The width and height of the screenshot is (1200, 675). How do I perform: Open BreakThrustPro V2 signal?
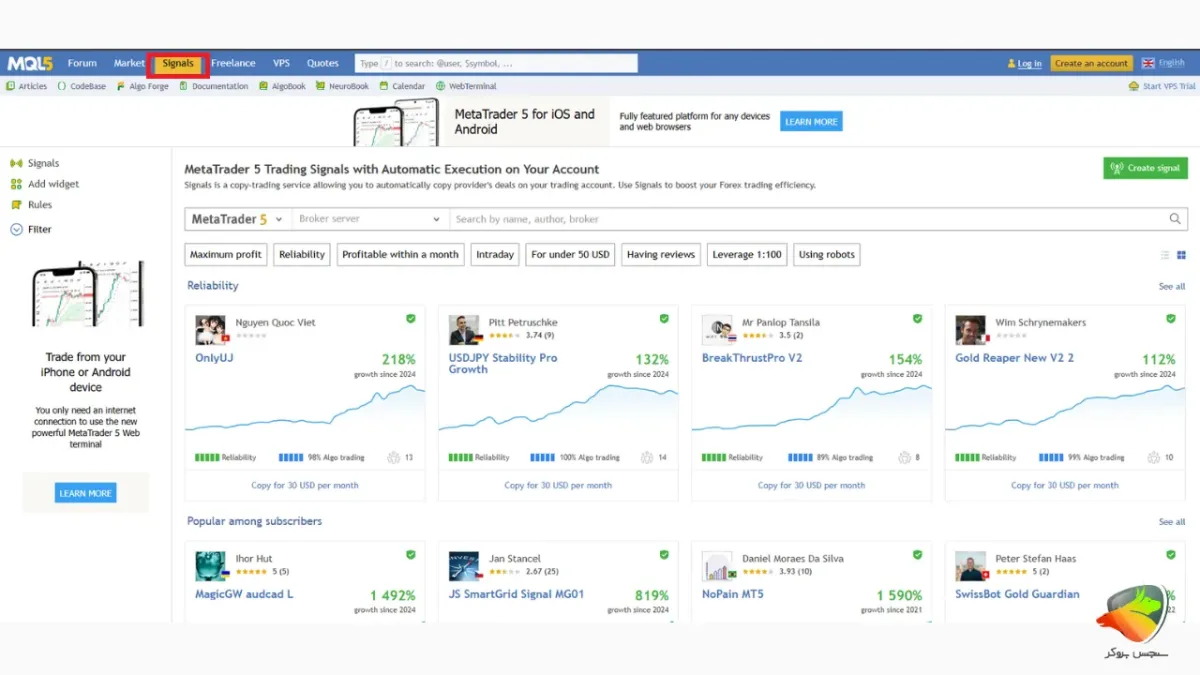(x=752, y=358)
